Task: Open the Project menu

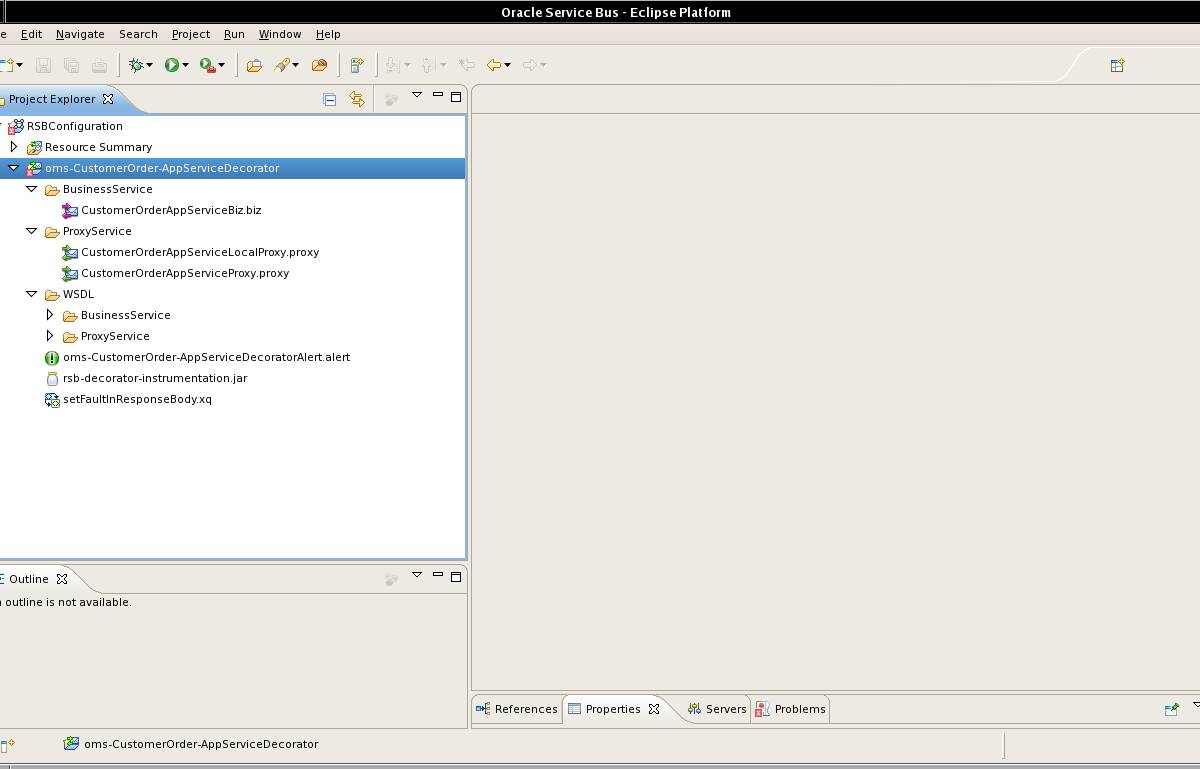Action: 191,34
